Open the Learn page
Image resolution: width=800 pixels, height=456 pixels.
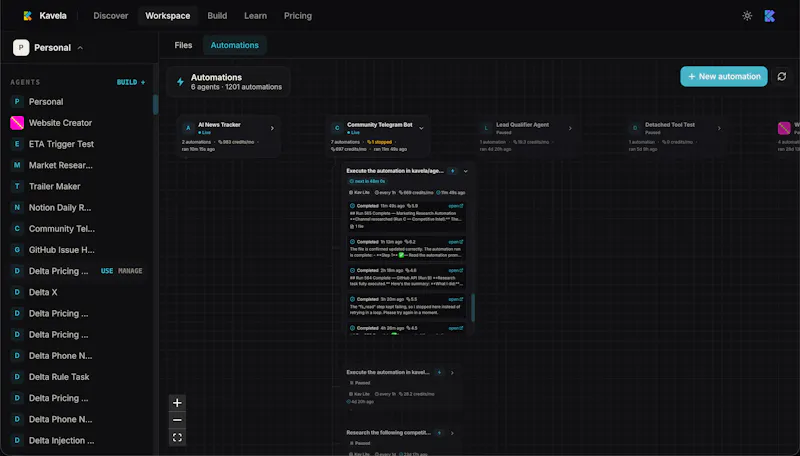coord(255,16)
